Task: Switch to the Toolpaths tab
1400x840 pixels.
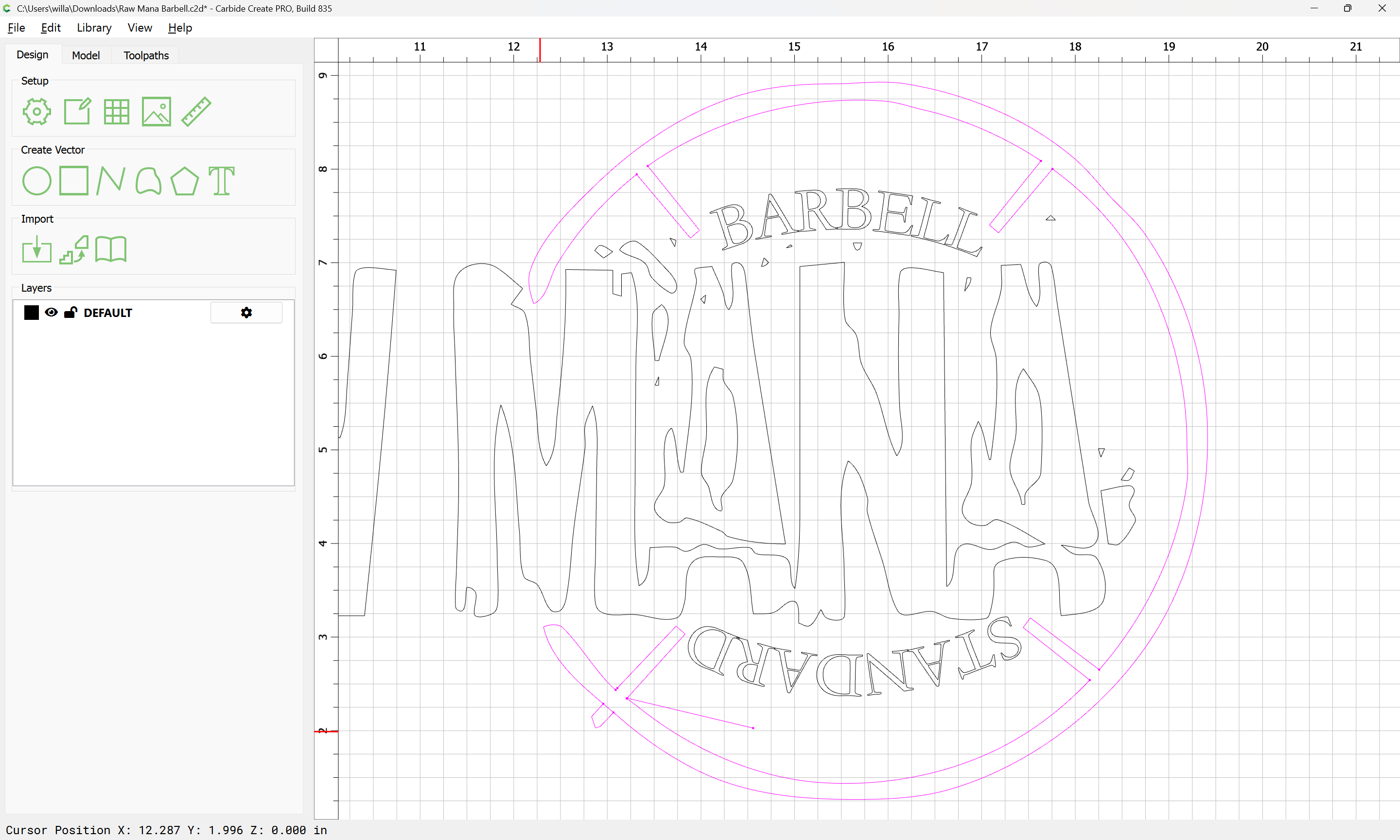Action: (146, 55)
